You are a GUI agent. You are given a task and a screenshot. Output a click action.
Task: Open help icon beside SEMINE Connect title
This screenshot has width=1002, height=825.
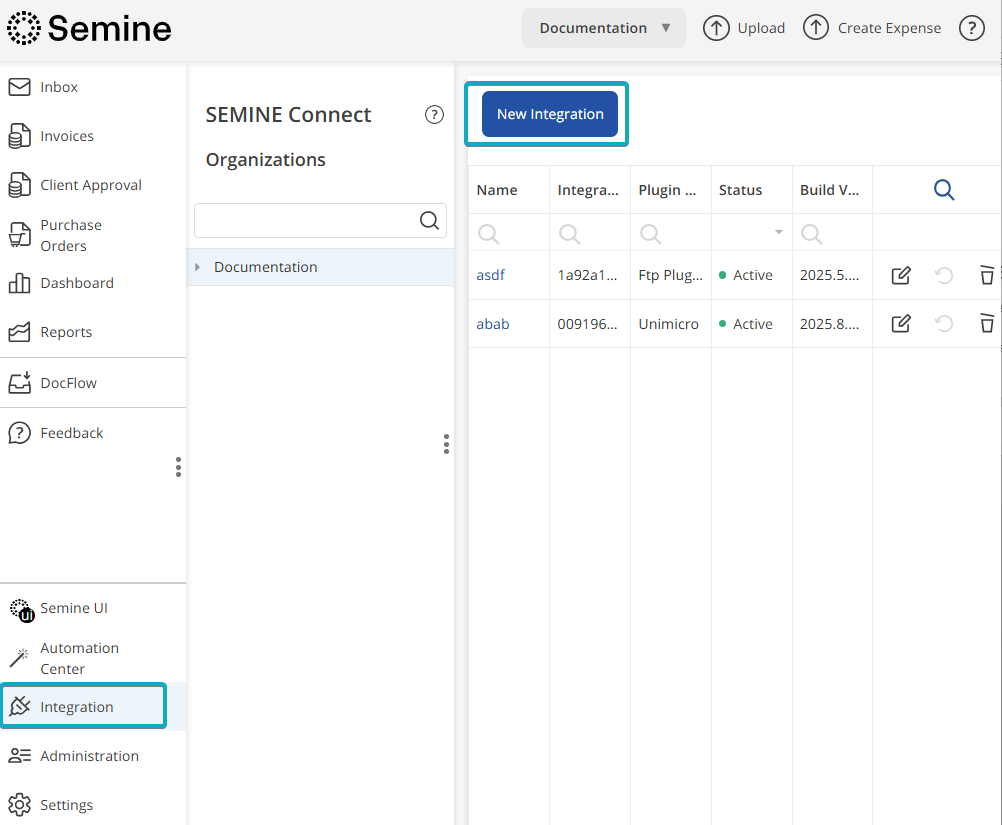coord(434,114)
